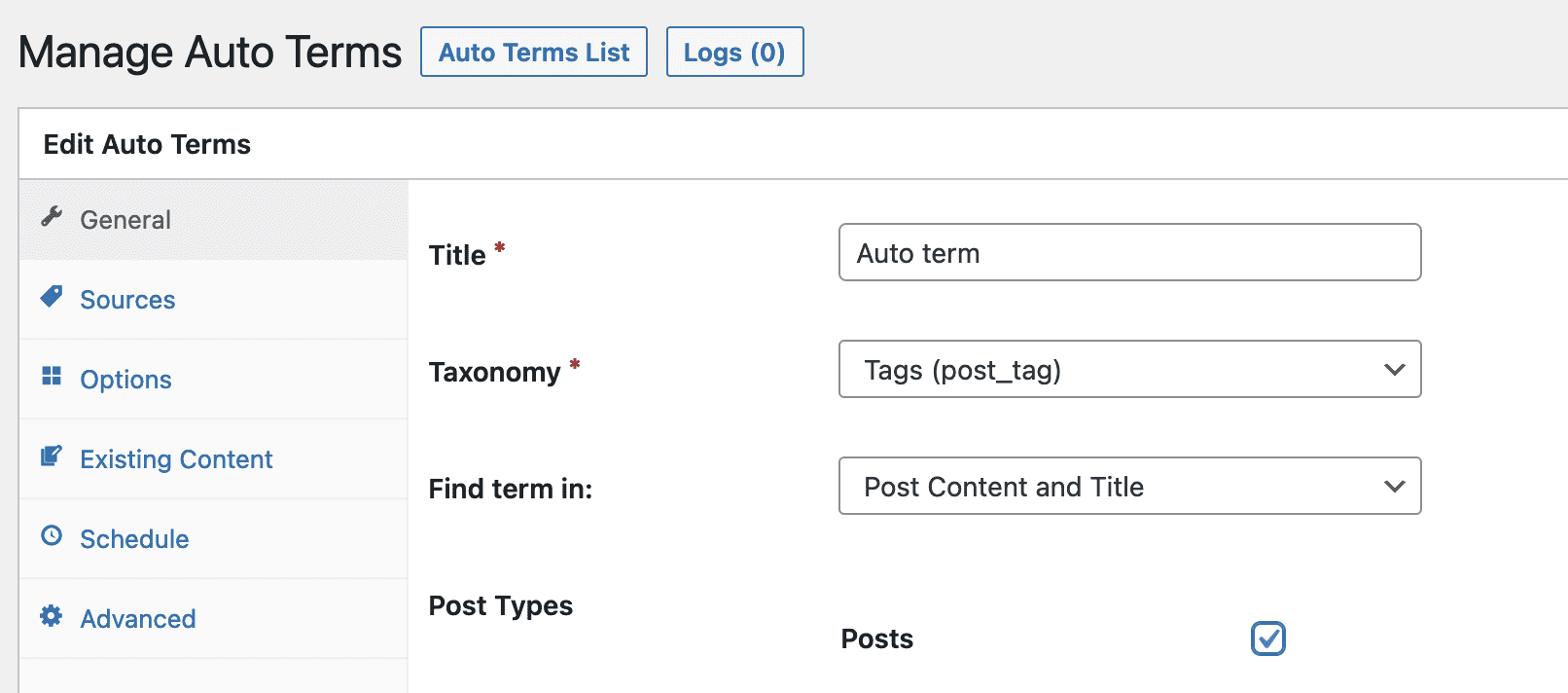View the Logs (0) button
The height and width of the screenshot is (693, 1568).
[734, 53]
